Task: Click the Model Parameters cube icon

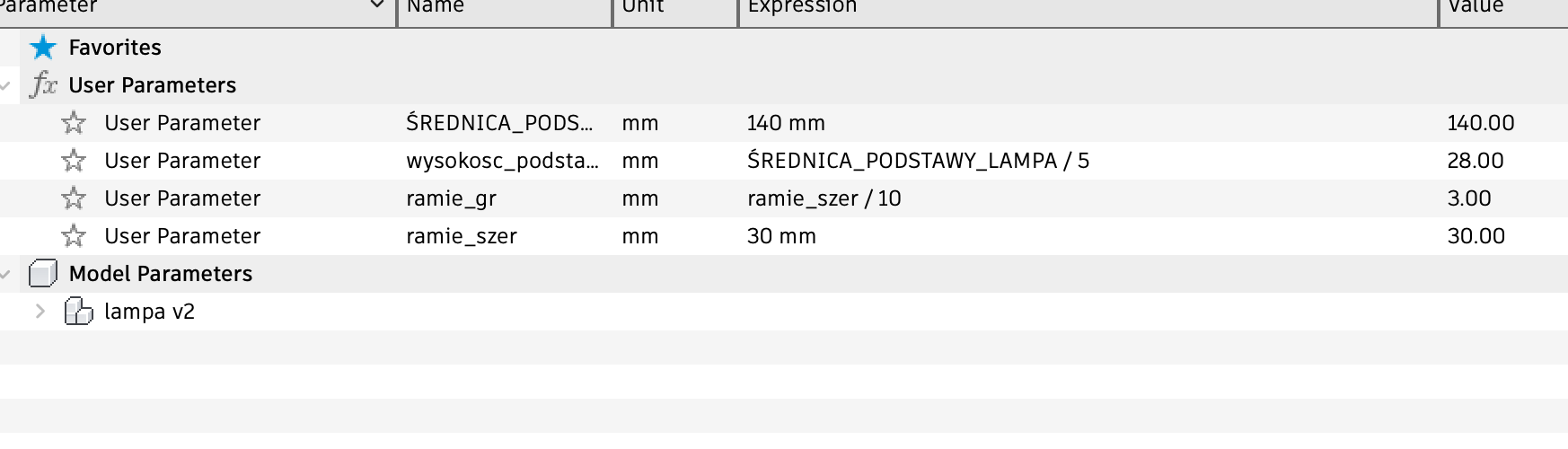Action: point(42,273)
